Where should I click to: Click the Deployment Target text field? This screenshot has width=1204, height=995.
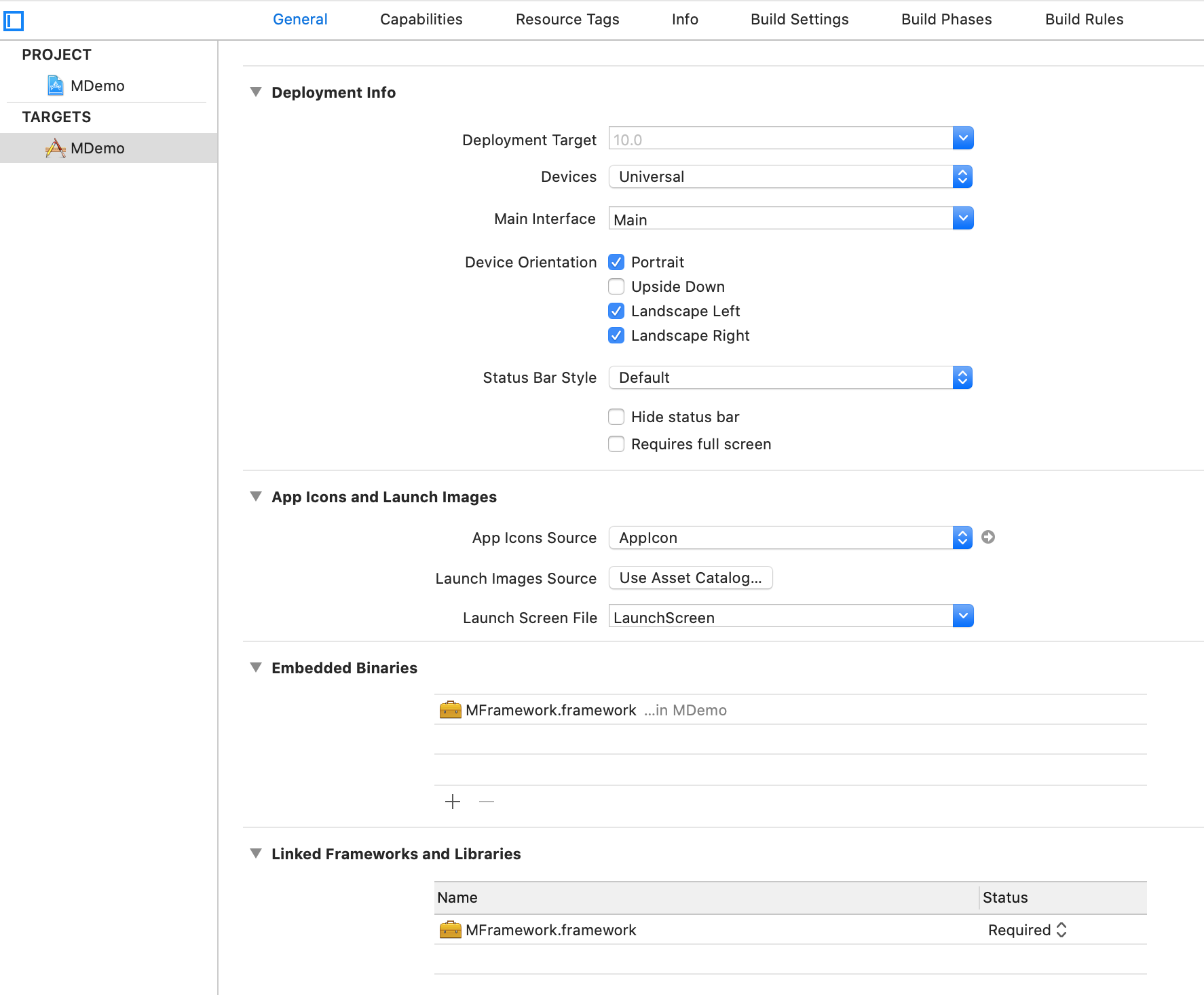780,138
